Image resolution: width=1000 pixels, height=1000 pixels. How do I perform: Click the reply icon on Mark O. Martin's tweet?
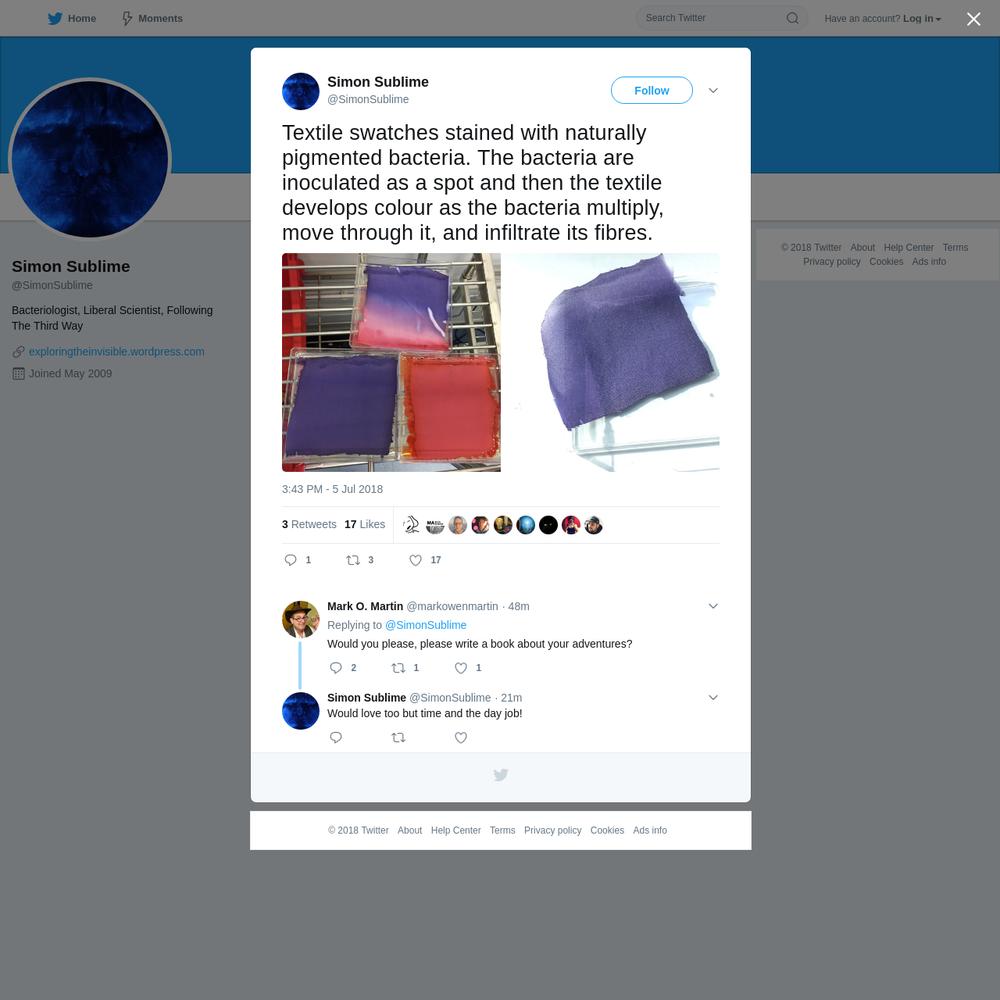pos(335,668)
